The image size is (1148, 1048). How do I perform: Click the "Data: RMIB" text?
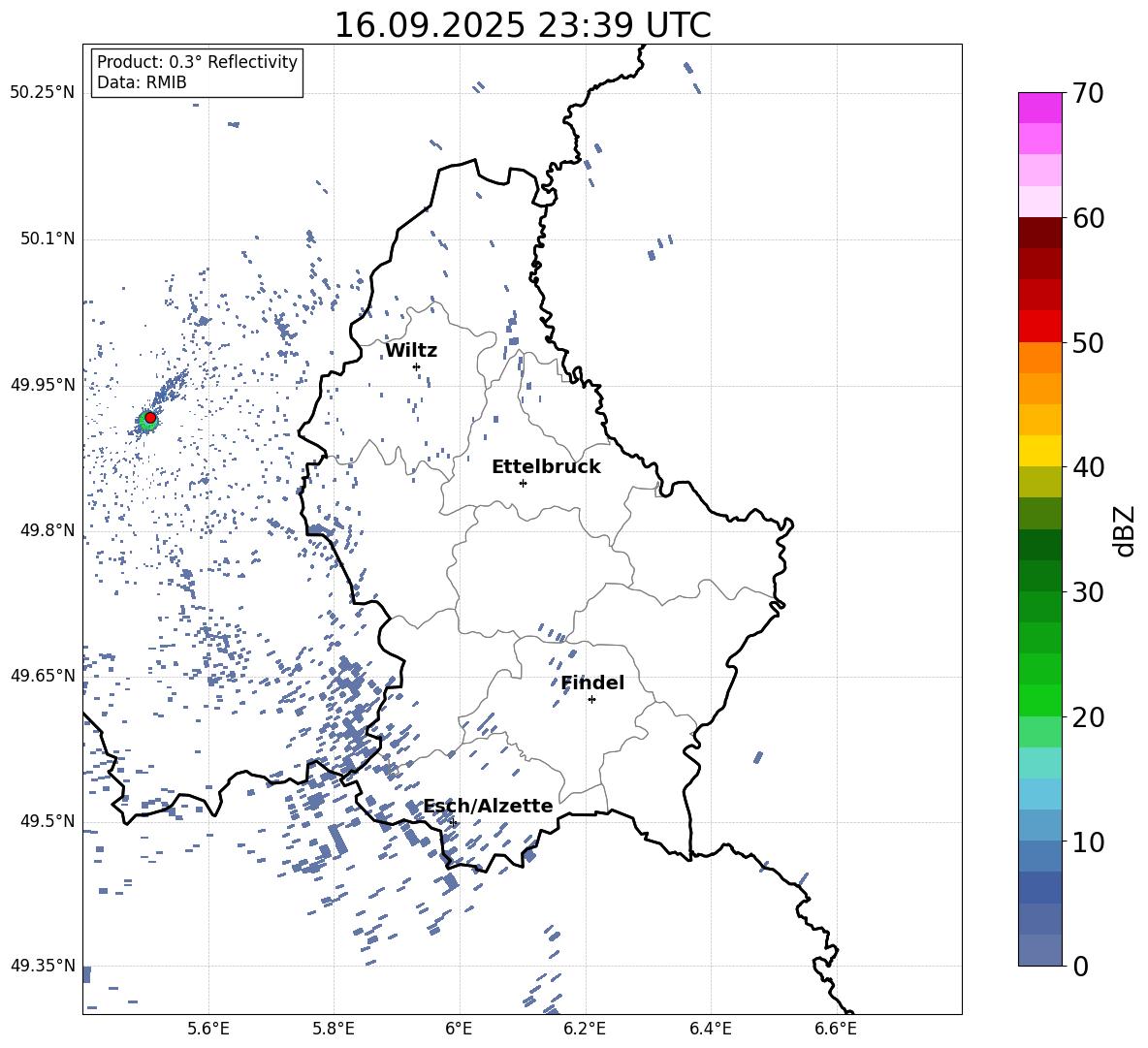tap(142, 82)
